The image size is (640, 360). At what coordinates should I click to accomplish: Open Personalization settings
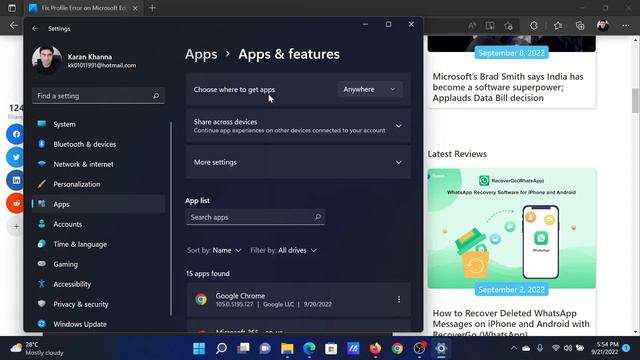[x=98, y=184]
